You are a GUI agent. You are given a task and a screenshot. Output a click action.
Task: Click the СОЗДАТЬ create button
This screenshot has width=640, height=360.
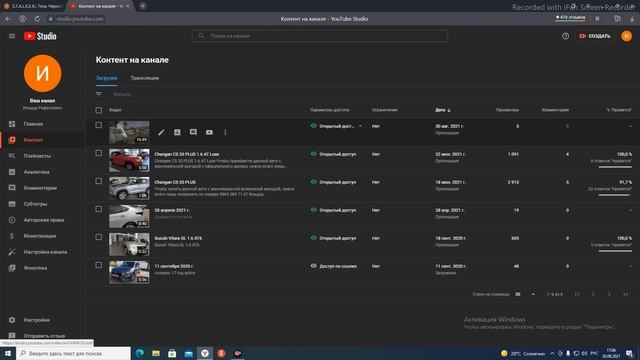pos(595,36)
